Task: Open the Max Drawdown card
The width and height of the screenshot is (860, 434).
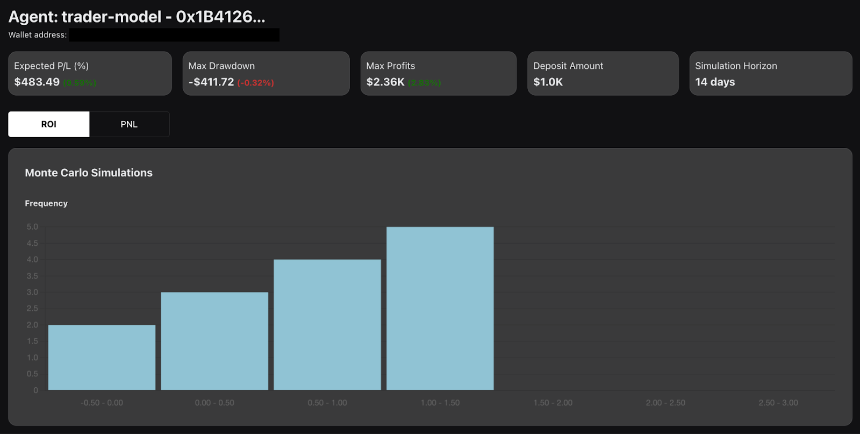Action: click(266, 74)
